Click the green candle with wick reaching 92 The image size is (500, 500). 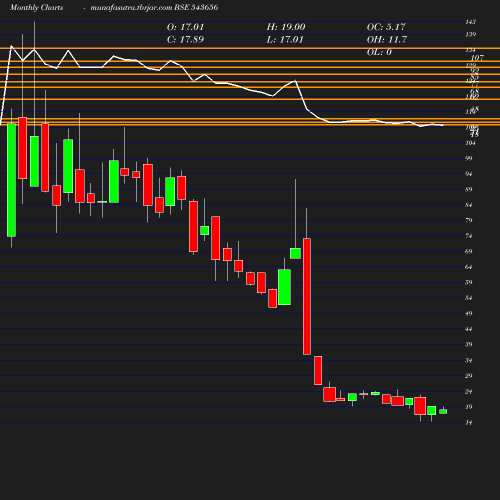pos(295,253)
